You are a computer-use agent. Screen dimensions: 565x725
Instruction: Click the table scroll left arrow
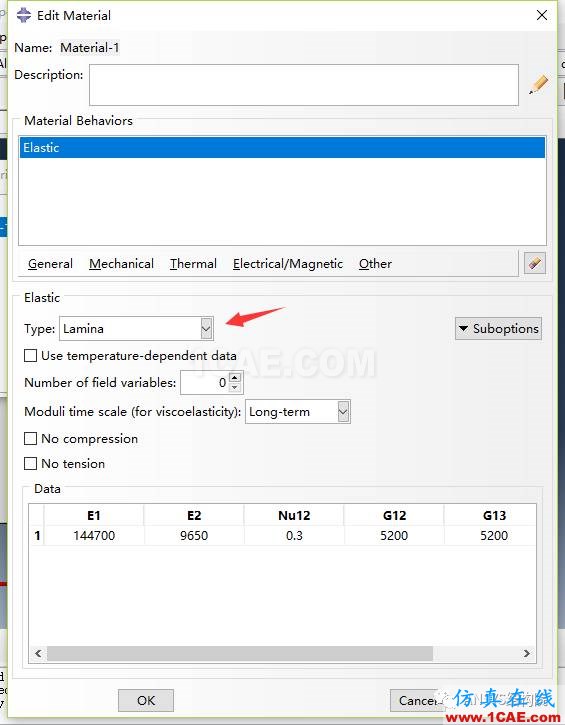[x=38, y=653]
